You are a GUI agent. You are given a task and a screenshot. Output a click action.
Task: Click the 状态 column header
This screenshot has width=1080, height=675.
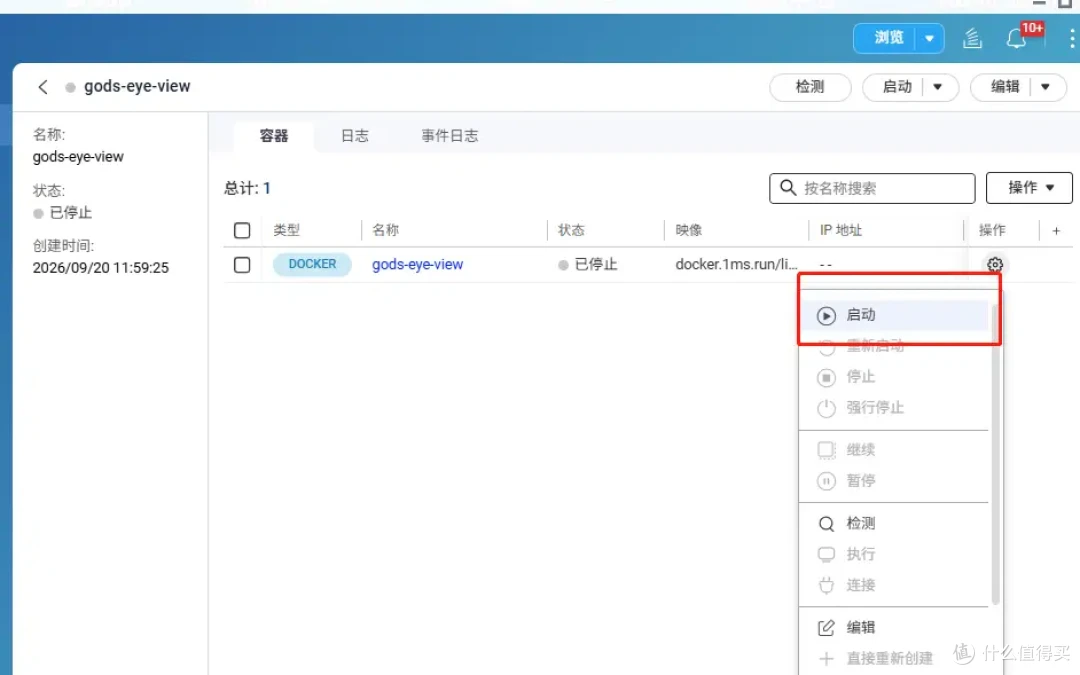click(572, 231)
